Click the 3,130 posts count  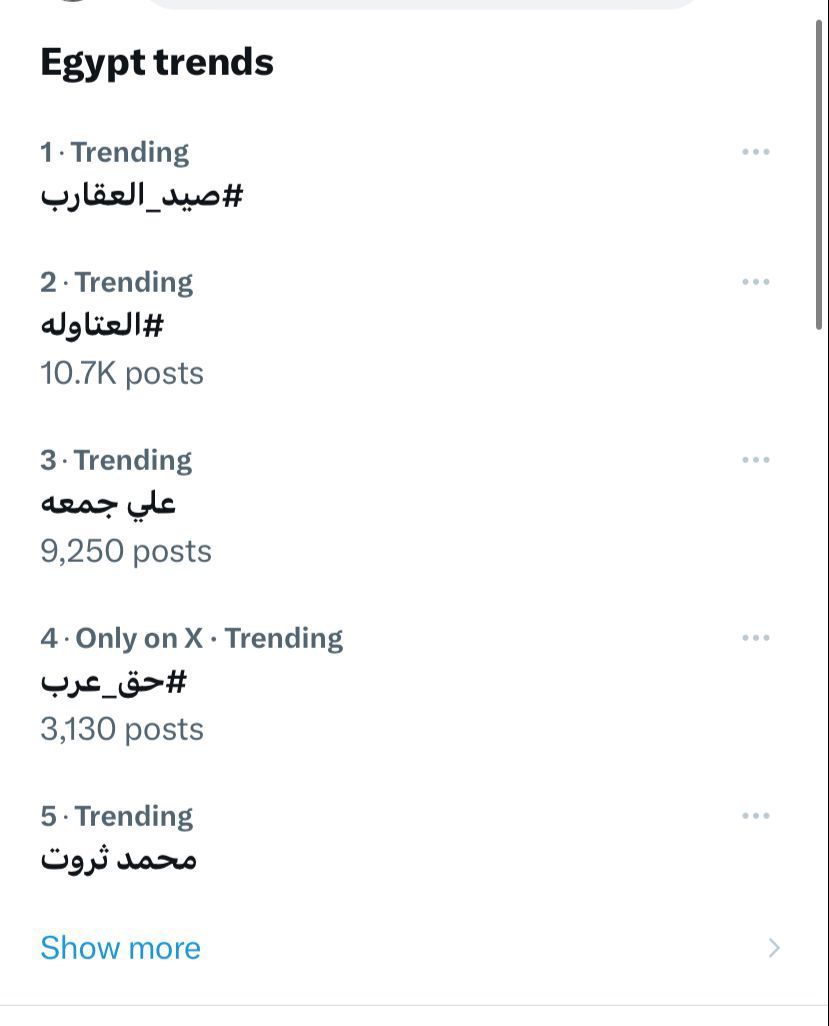pyautogui.click(x=122, y=729)
